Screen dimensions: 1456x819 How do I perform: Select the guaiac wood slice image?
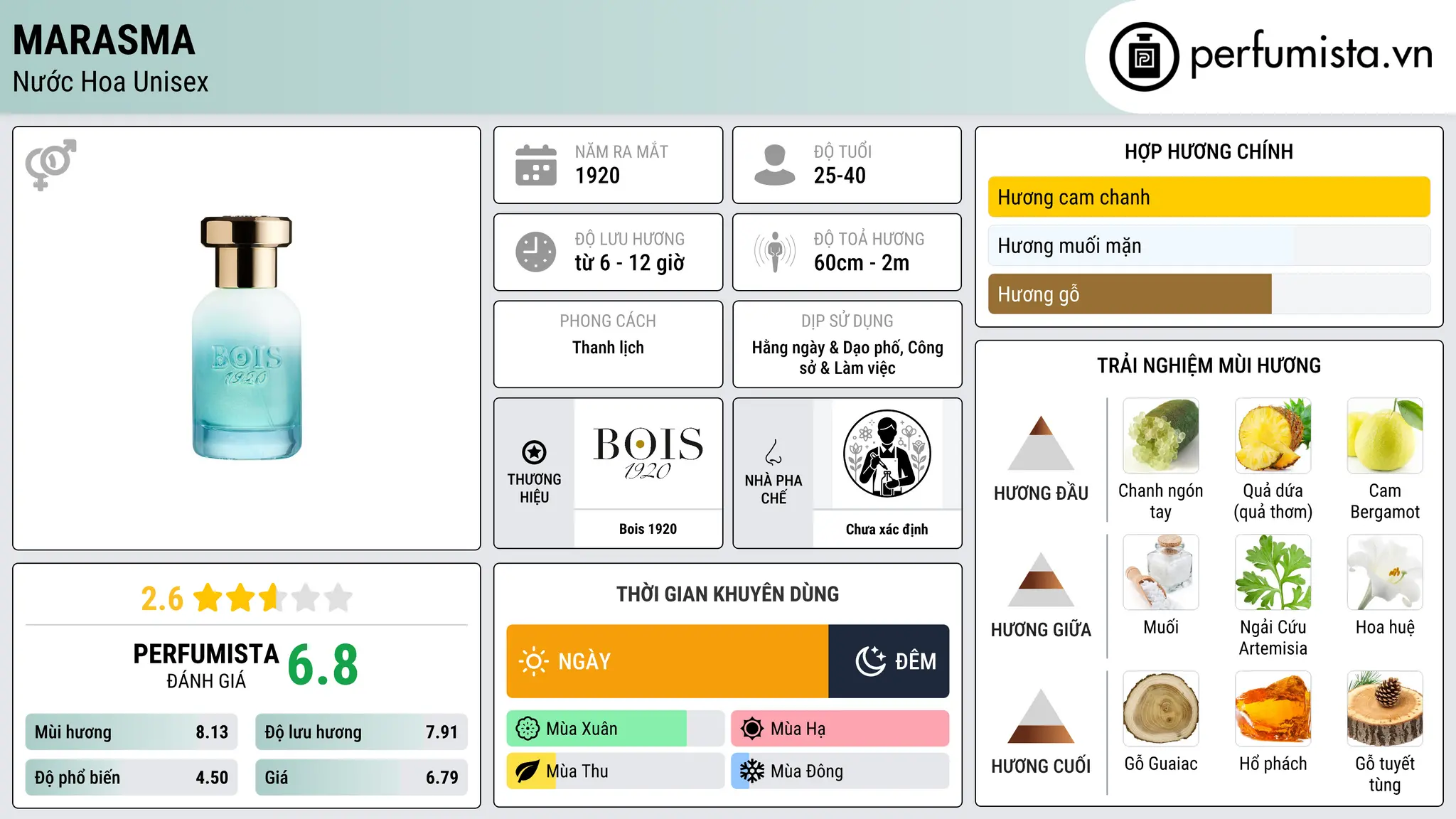point(1161,709)
